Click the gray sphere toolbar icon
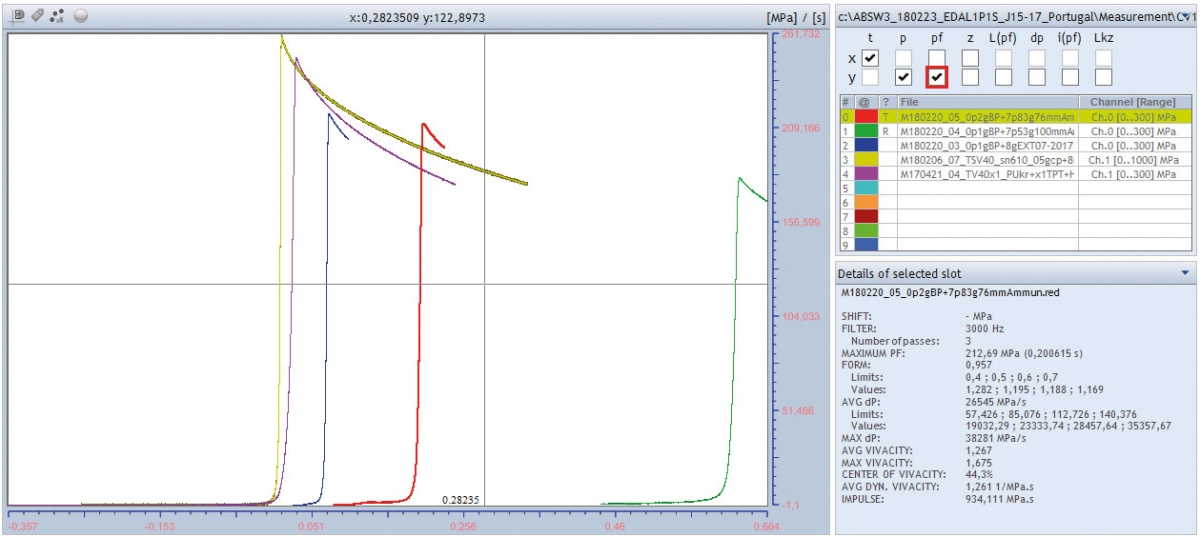This screenshot has width=1200, height=537. 81,16
